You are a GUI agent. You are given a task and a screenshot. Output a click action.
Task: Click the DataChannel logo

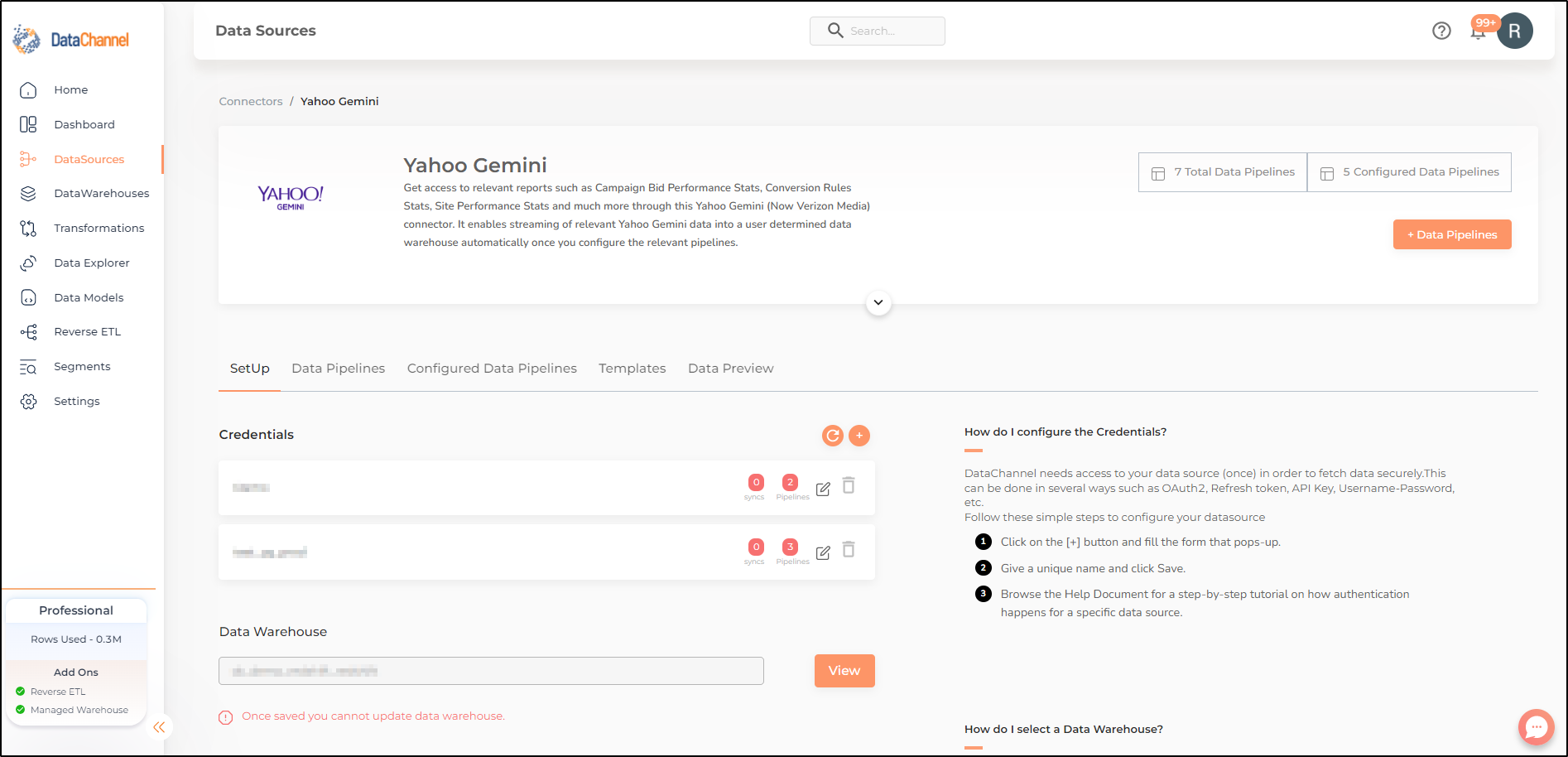[71, 39]
